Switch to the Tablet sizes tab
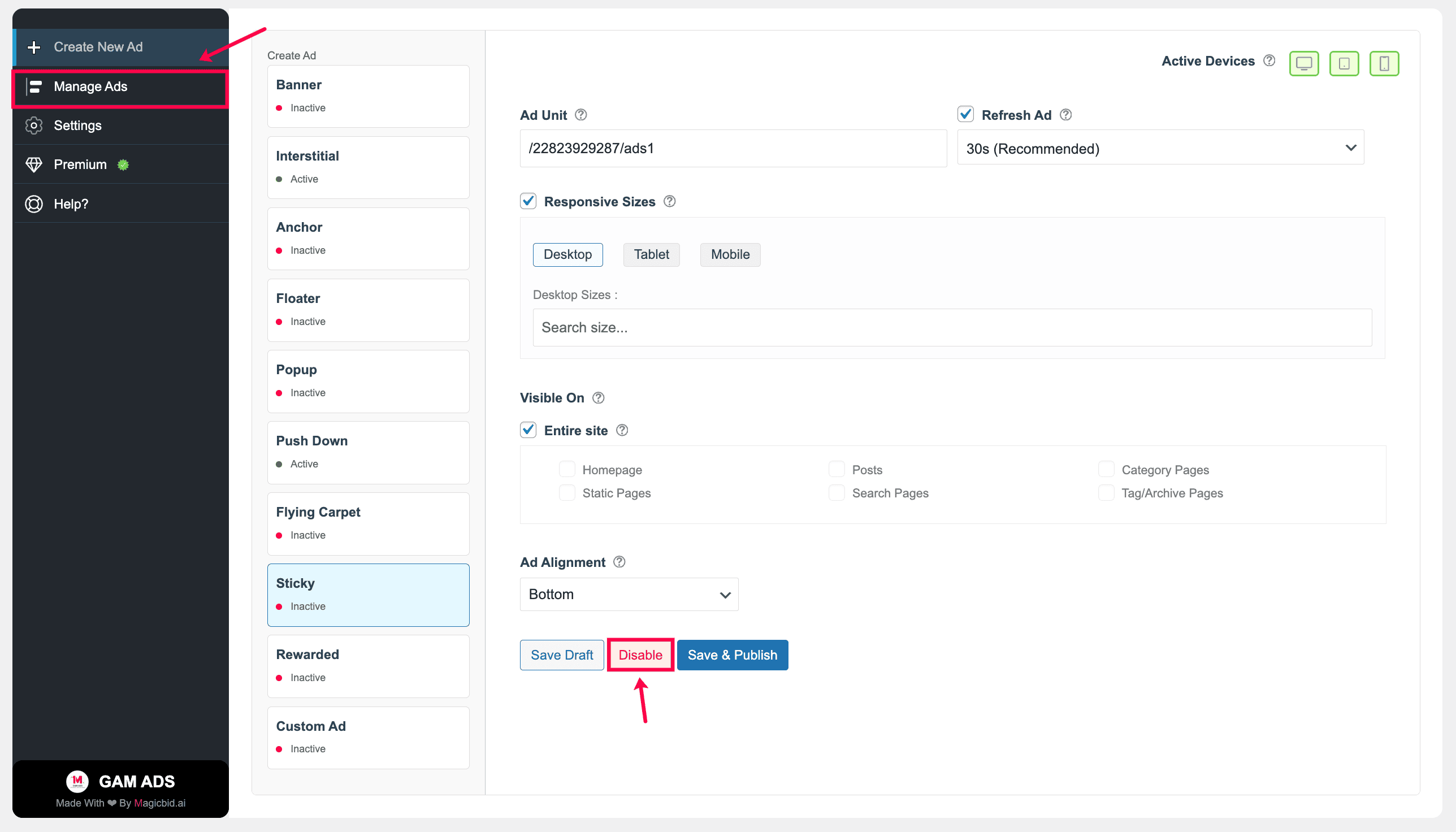The height and width of the screenshot is (832, 1456). coord(652,254)
